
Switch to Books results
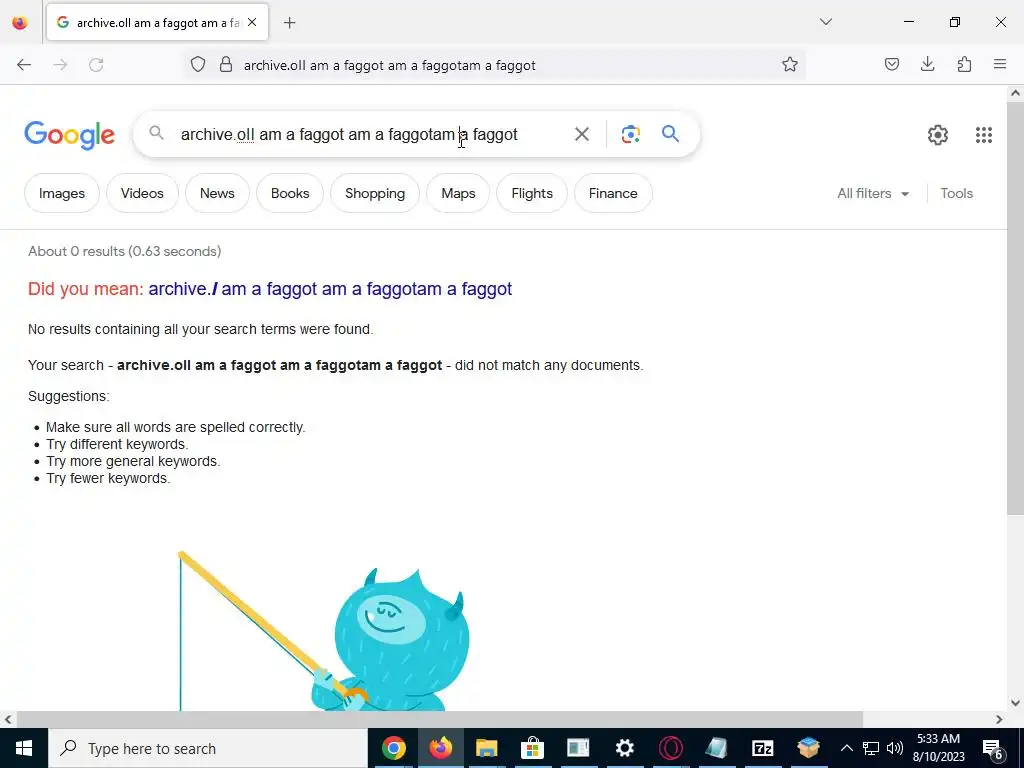(x=290, y=193)
